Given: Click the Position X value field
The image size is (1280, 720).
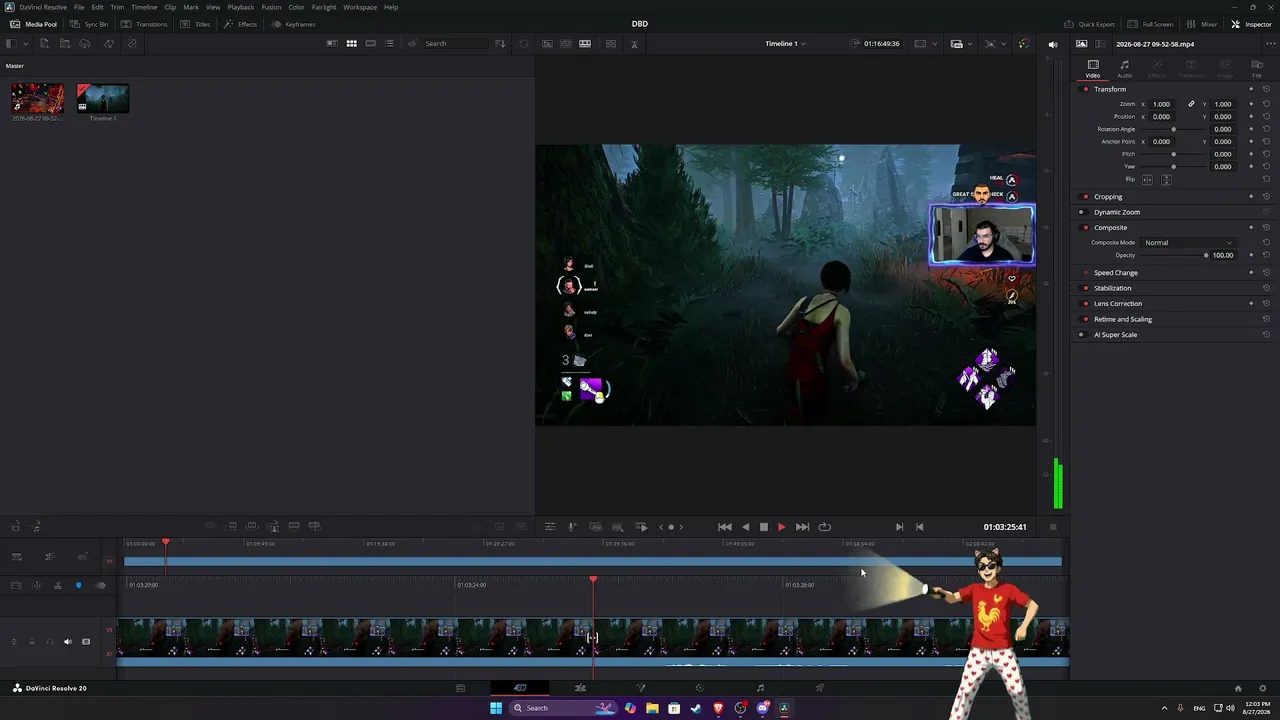Looking at the screenshot, I should 1161,117.
